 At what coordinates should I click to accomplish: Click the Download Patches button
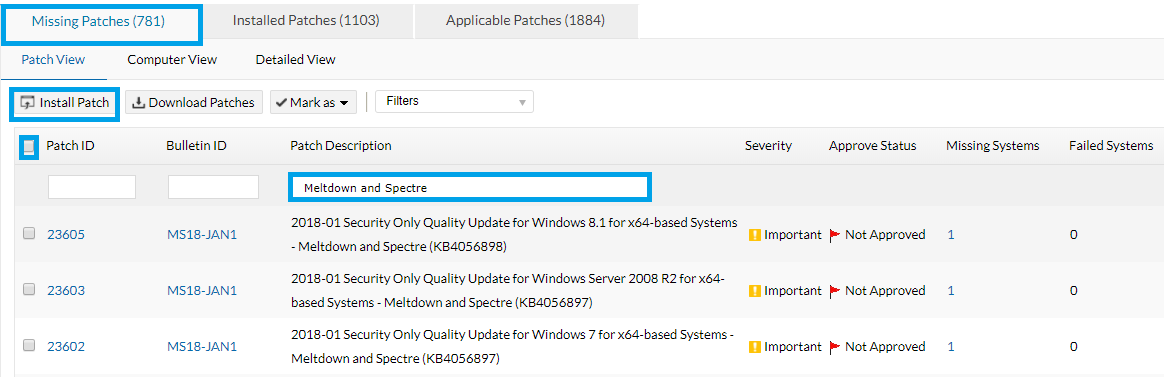pos(194,102)
